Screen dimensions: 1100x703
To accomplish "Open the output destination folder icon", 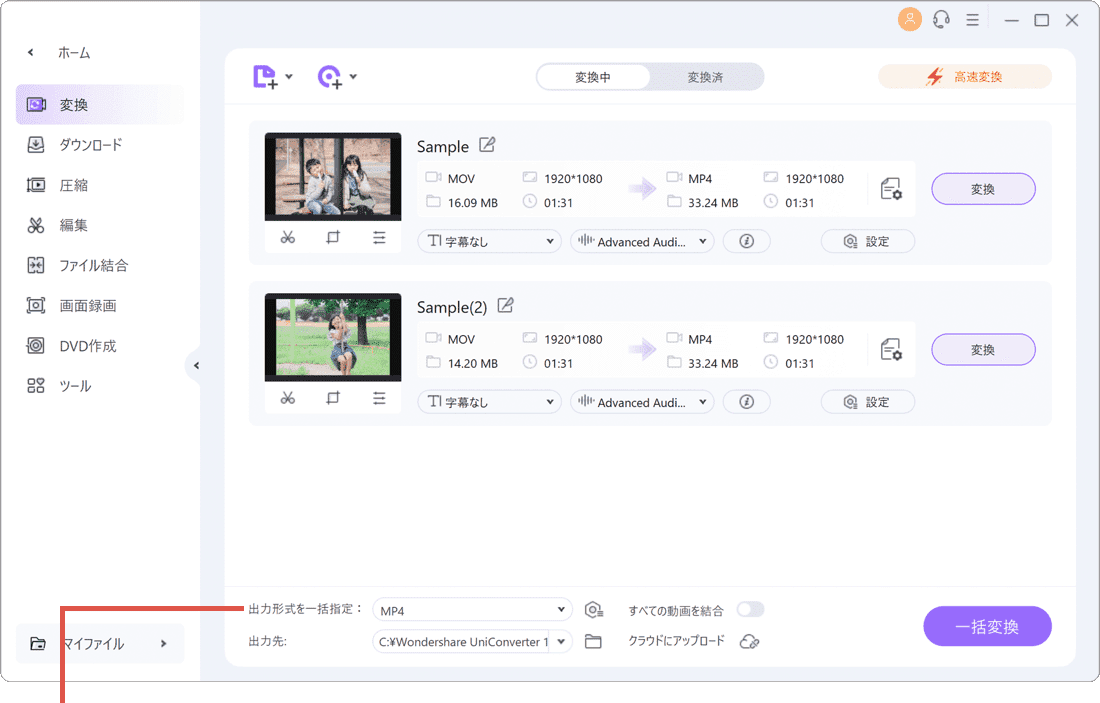I will (593, 641).
